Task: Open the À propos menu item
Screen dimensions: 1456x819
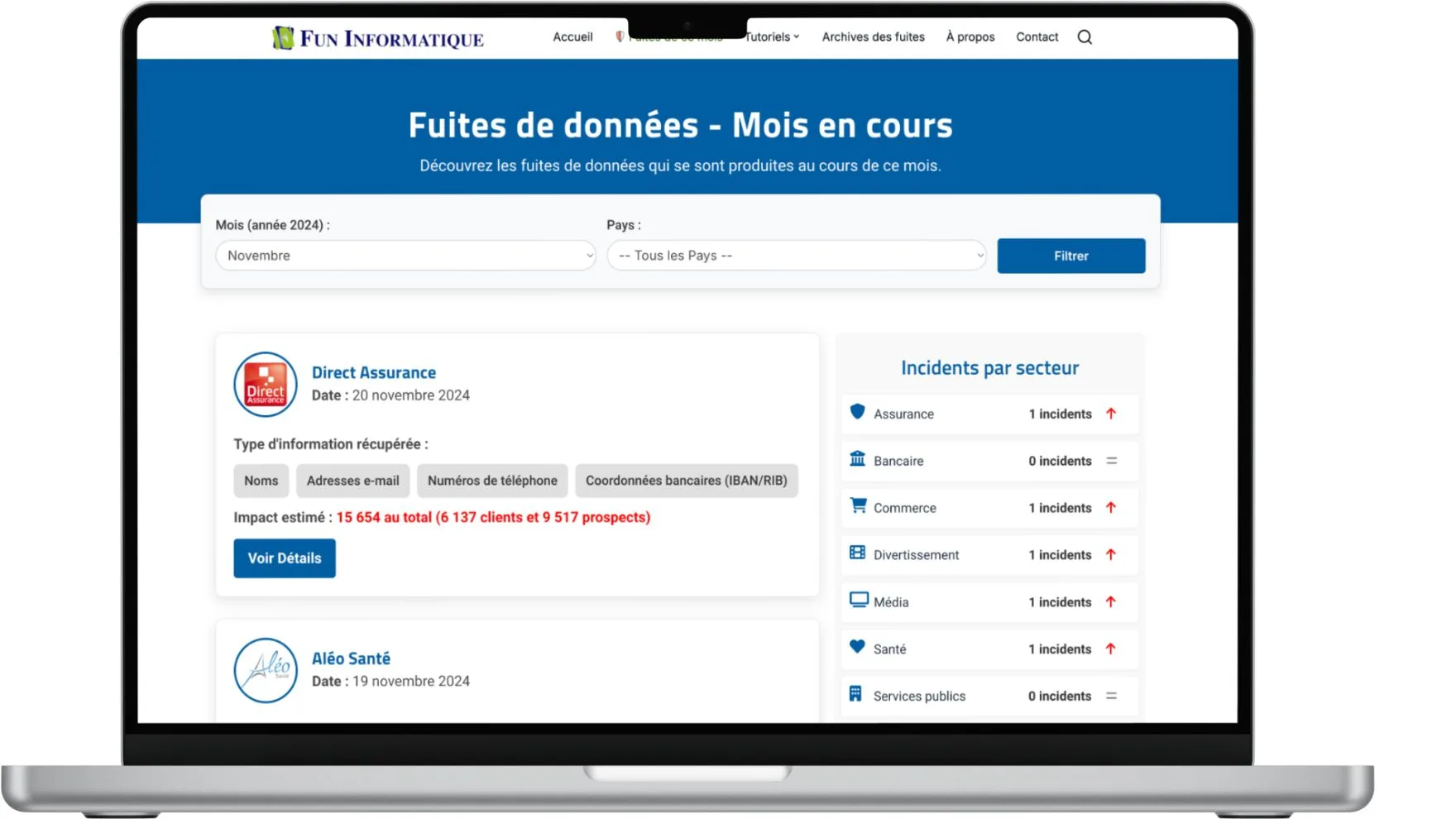Action: 970,37
